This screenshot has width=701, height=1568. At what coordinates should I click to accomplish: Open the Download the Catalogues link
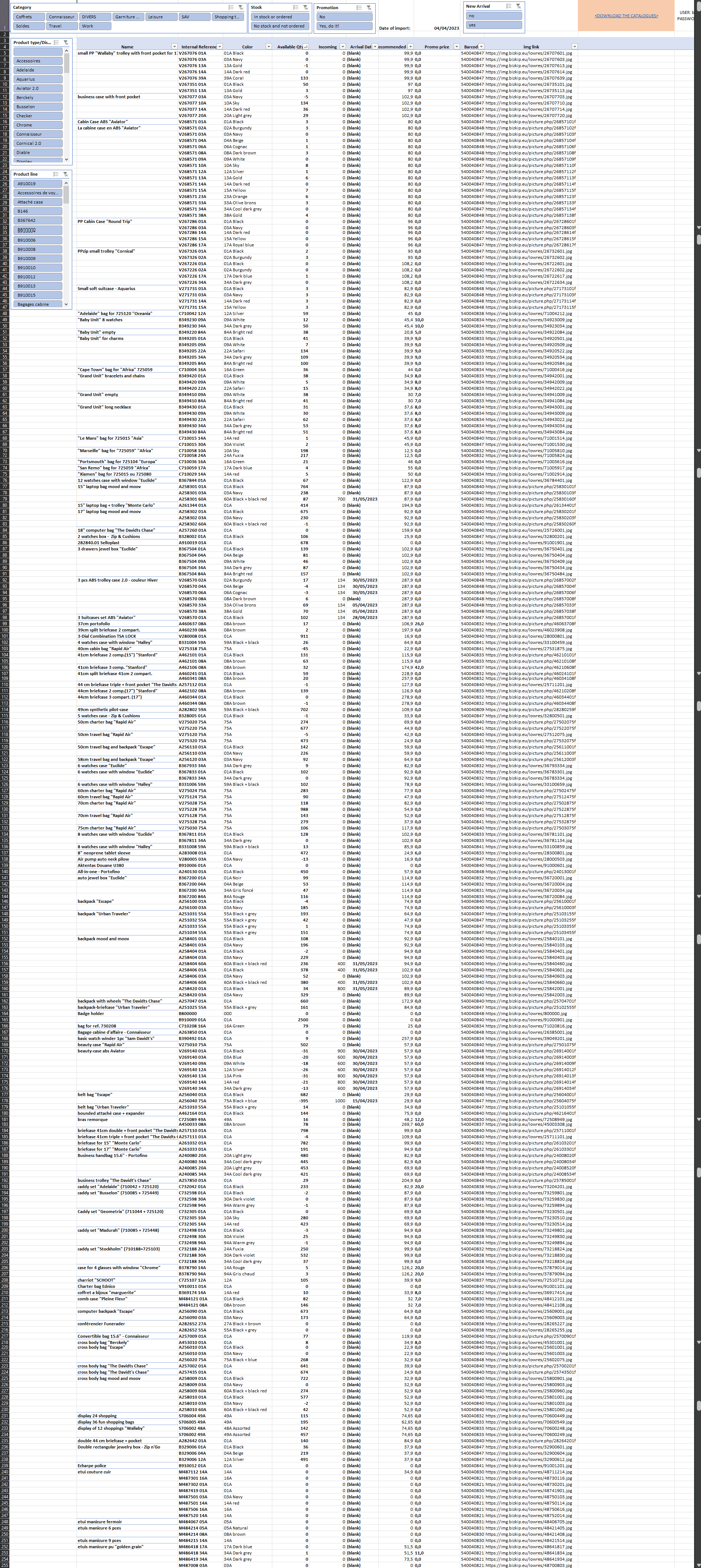[626, 16]
